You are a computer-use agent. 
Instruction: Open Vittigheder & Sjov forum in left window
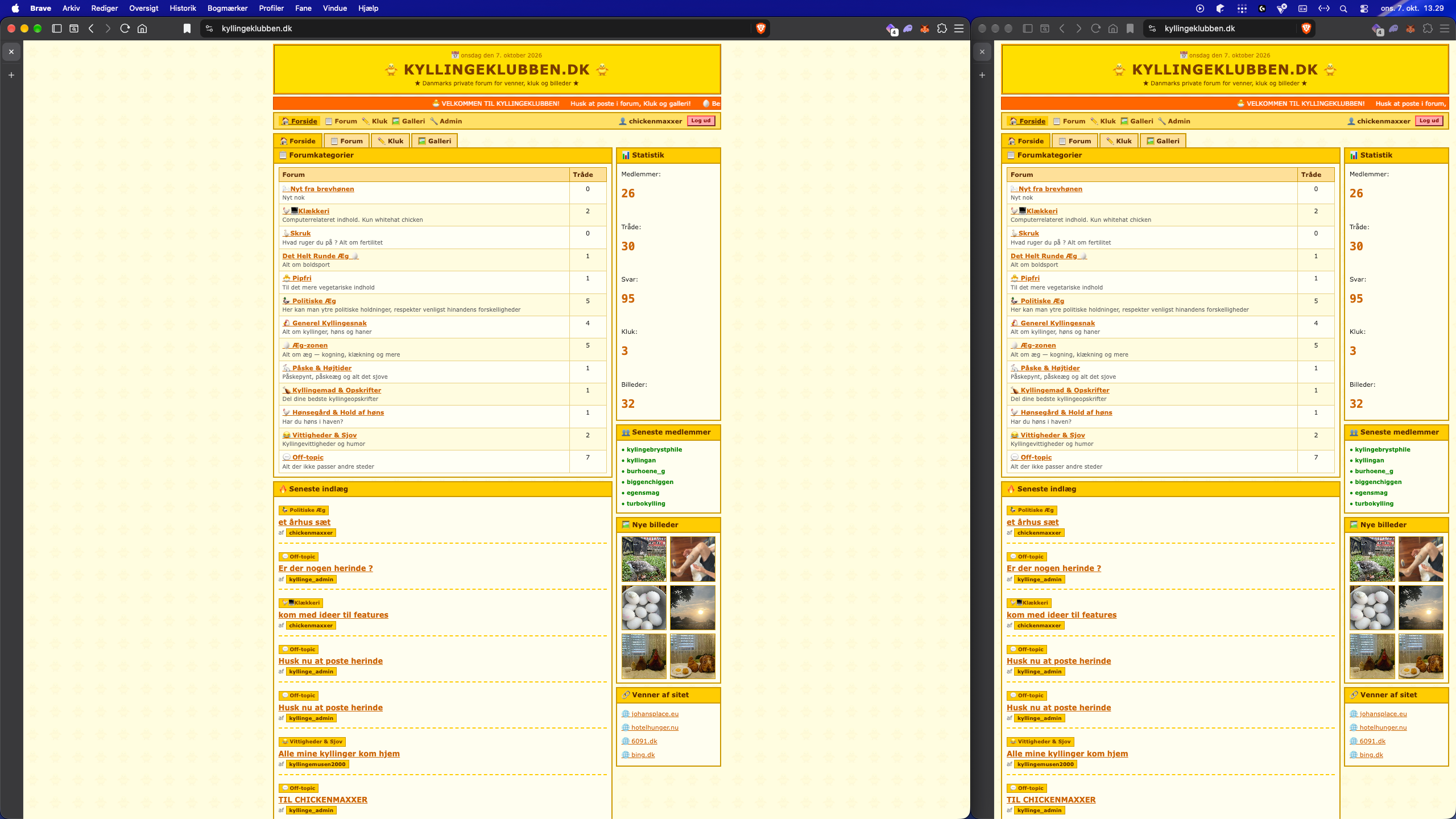pyautogui.click(x=320, y=435)
